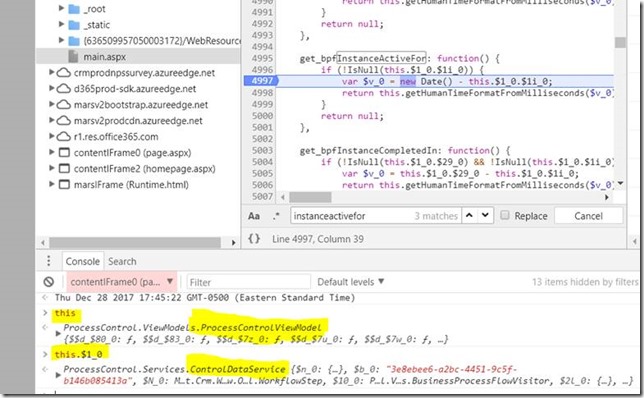The height and width of the screenshot is (398, 644).
Task: Expand contentIFrame0 (page.aspx) frame
Action: click(x=51, y=152)
